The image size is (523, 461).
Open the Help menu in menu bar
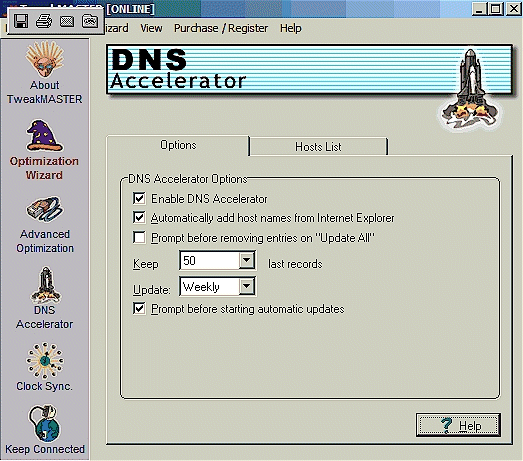291,28
